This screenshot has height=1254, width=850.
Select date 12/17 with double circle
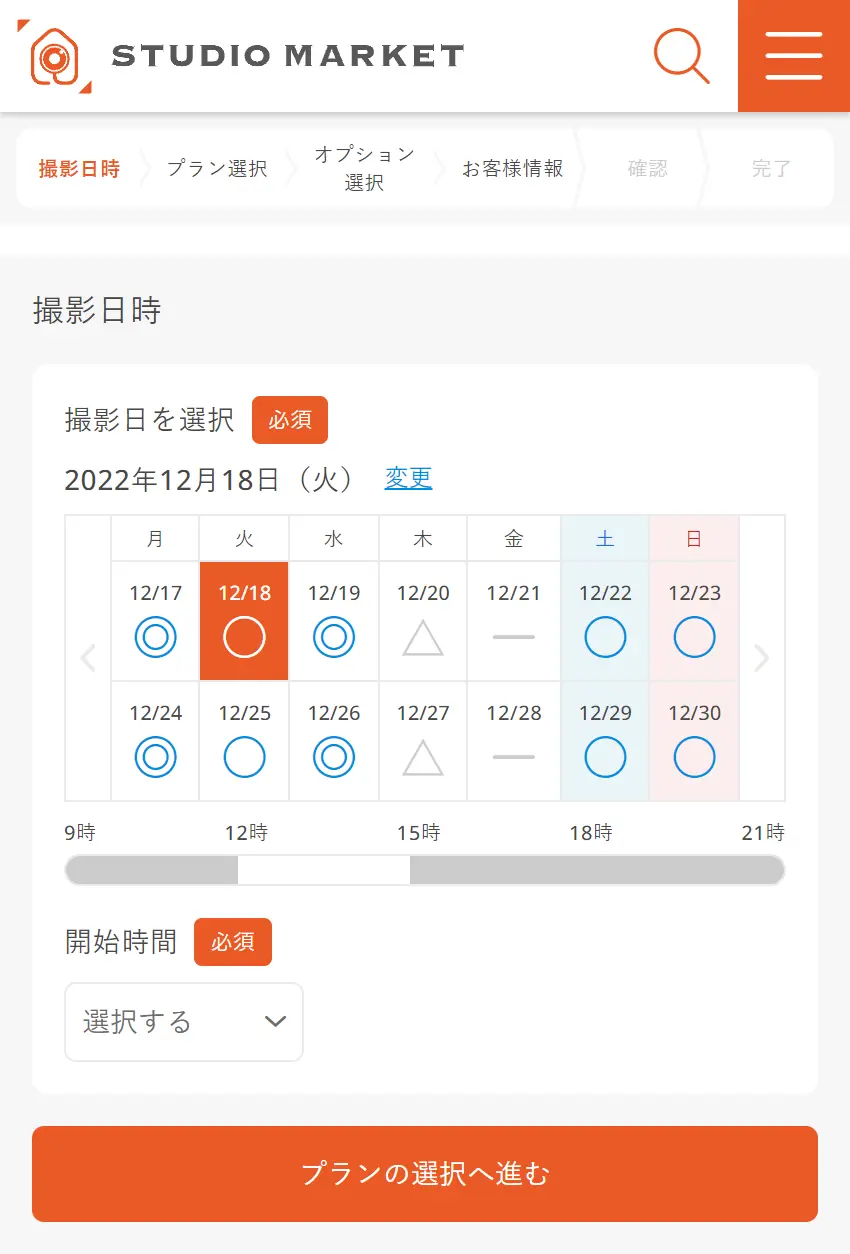tap(155, 621)
